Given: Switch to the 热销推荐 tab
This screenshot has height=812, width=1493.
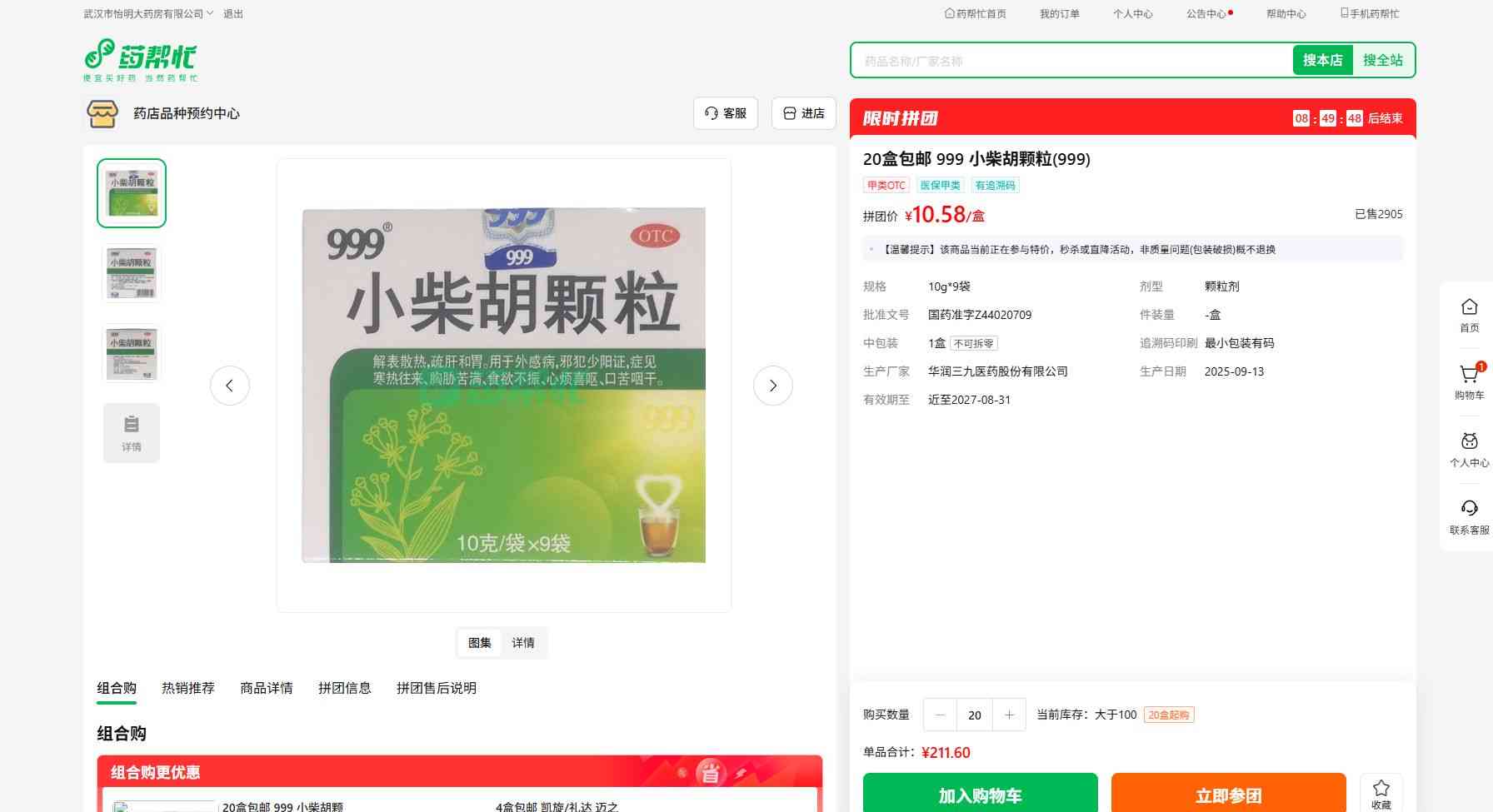Looking at the screenshot, I should (188, 688).
